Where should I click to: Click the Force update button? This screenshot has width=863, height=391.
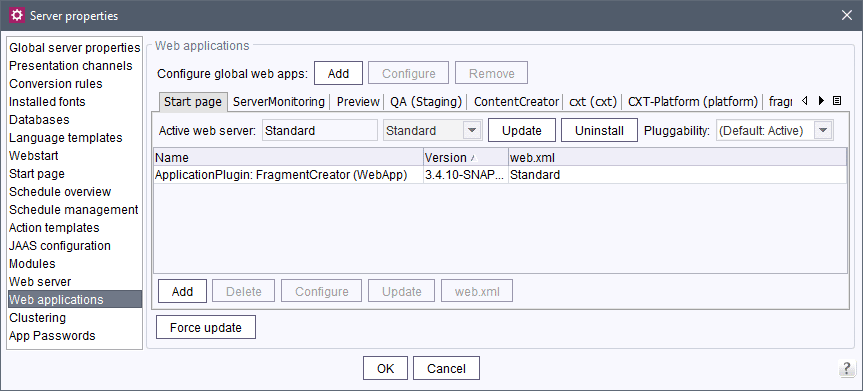click(206, 327)
